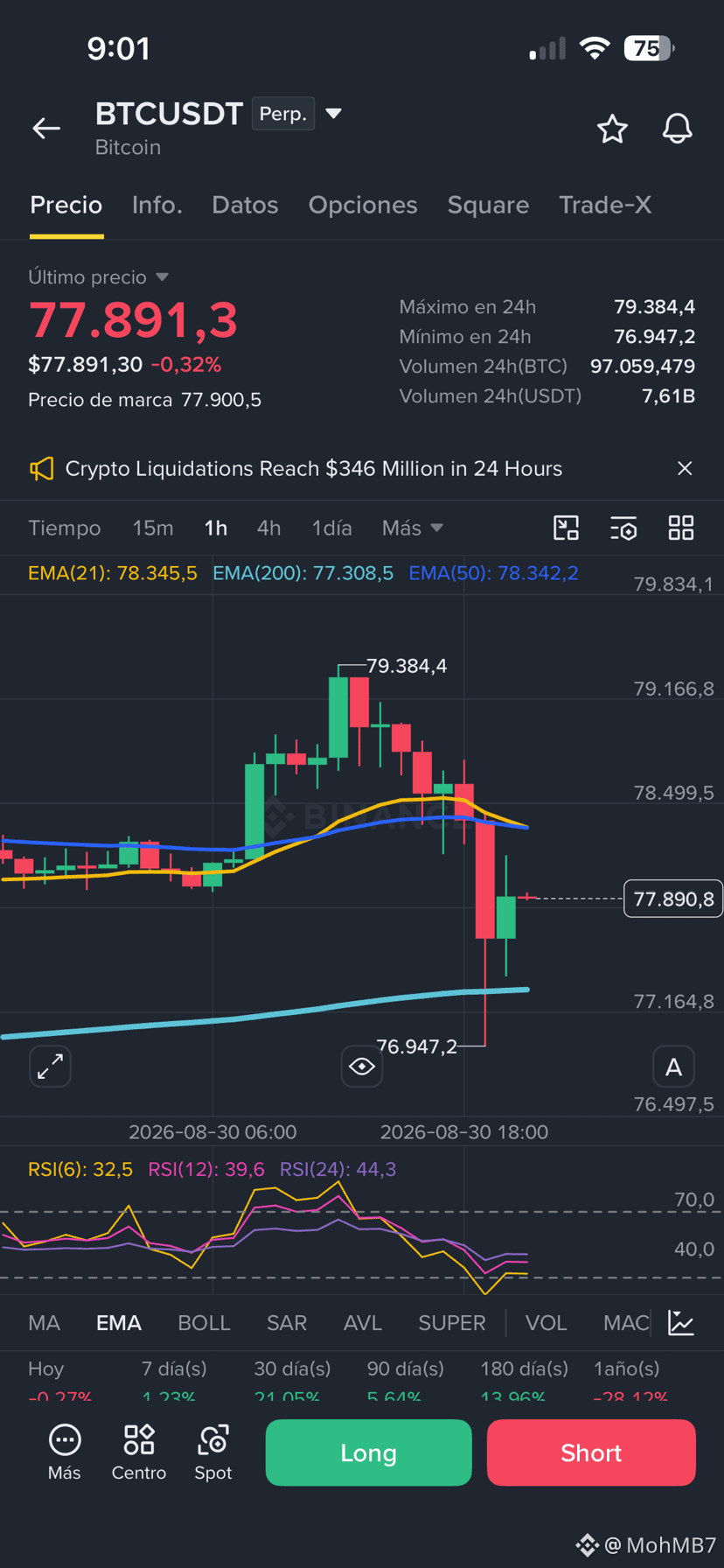The height and width of the screenshot is (1568, 724).
Task: Expand the Último precio dropdown
Action: click(x=162, y=277)
